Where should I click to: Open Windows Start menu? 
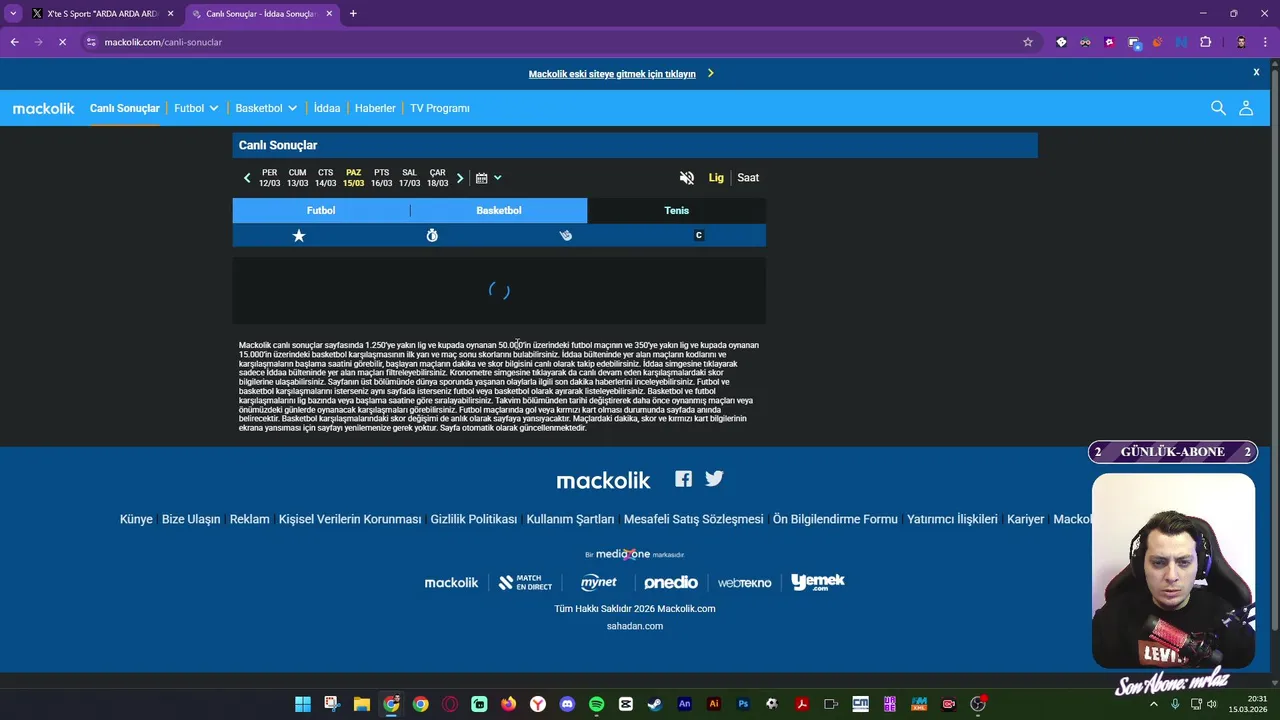pyautogui.click(x=303, y=704)
